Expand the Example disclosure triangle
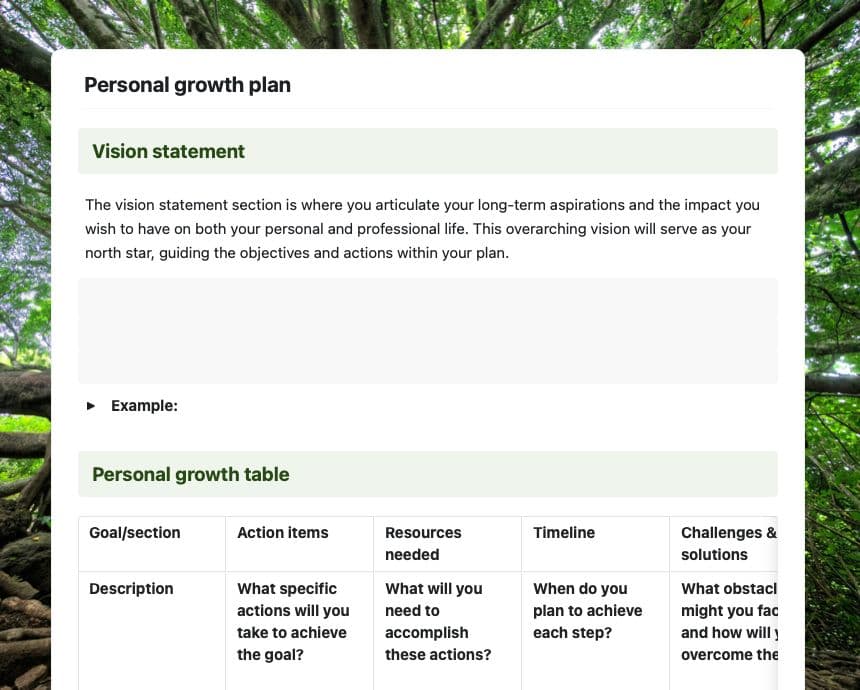The width and height of the screenshot is (860, 690). pyautogui.click(x=91, y=406)
